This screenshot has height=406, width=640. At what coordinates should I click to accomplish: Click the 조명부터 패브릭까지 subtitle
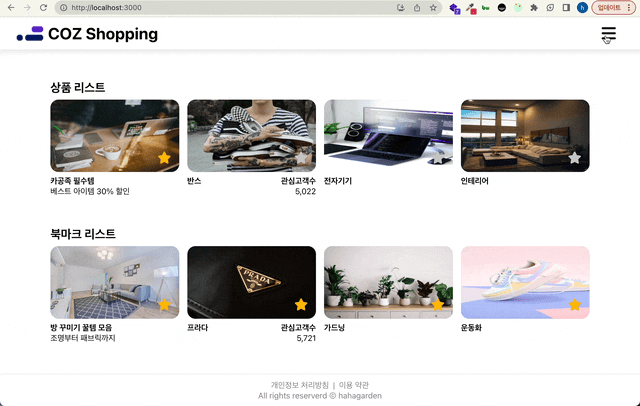(83, 338)
